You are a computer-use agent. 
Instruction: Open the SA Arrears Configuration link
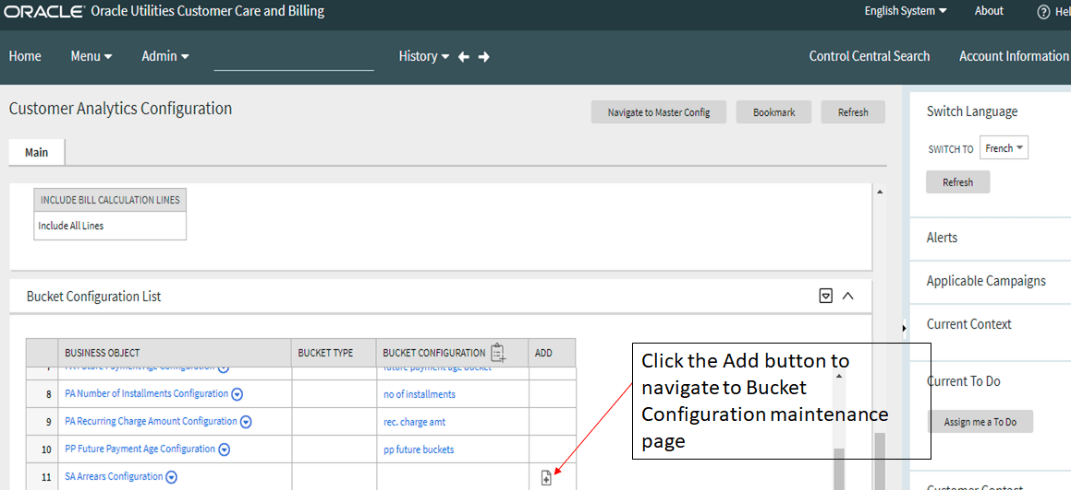pos(114,476)
